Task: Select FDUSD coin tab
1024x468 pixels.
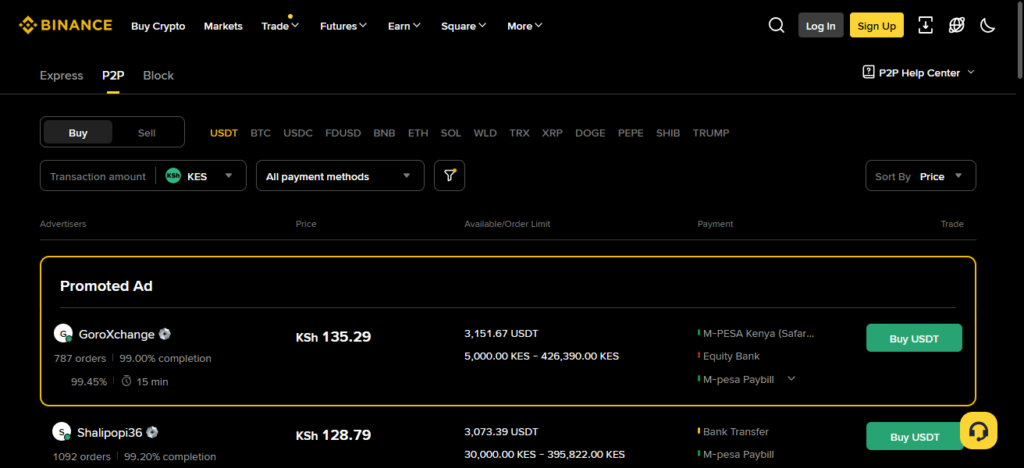Action: click(x=343, y=133)
